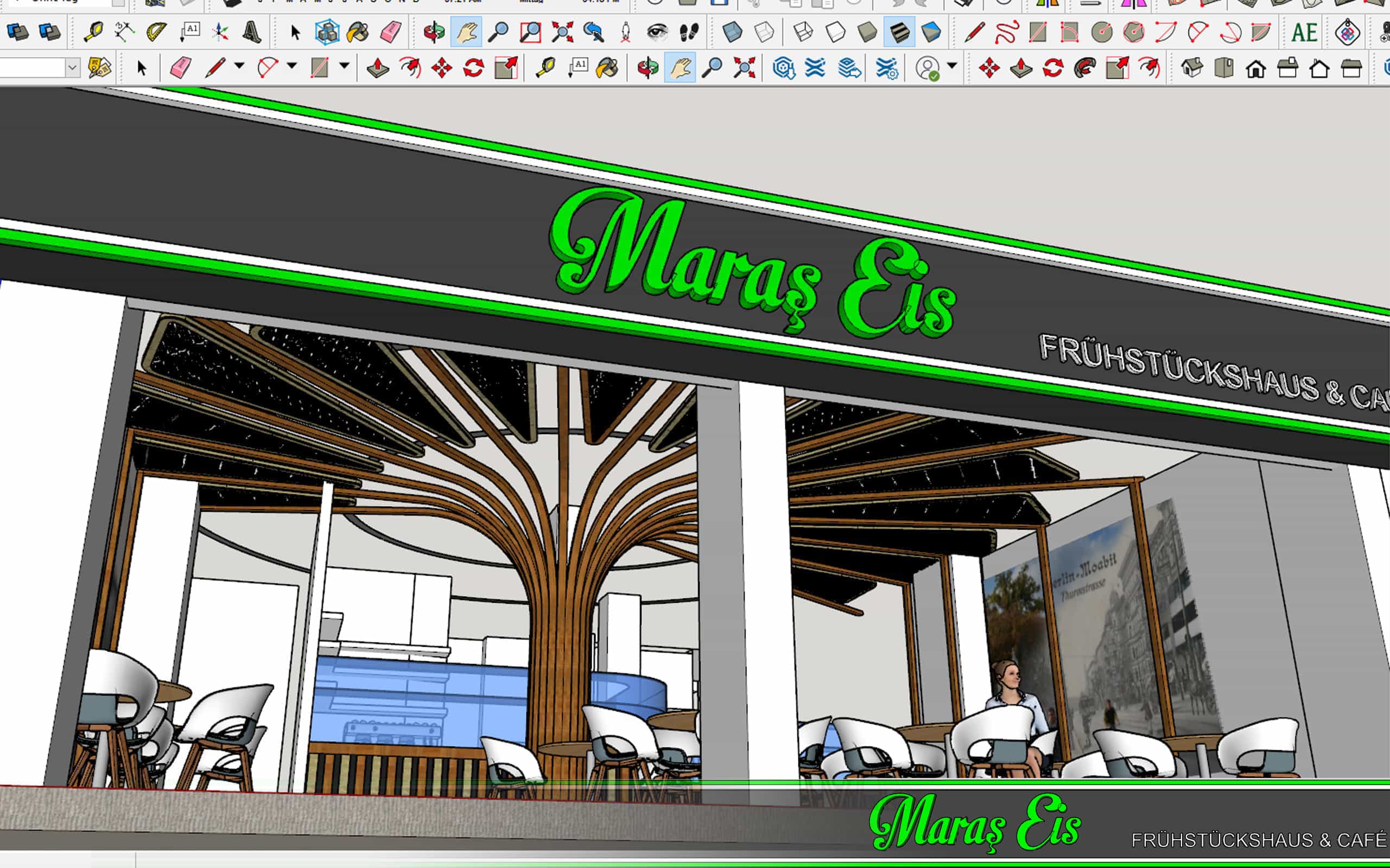The height and width of the screenshot is (868, 1390).
Task: Pick the 3D Text tool
Action: click(x=252, y=31)
